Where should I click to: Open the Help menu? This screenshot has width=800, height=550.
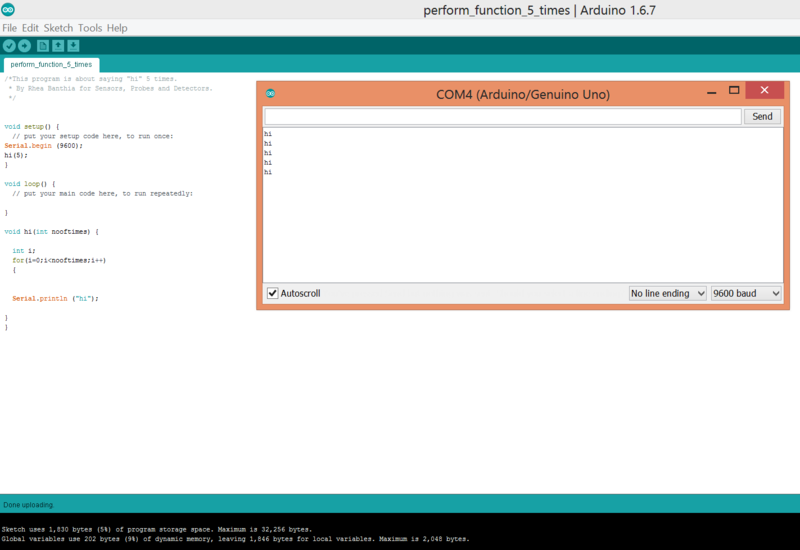click(117, 28)
